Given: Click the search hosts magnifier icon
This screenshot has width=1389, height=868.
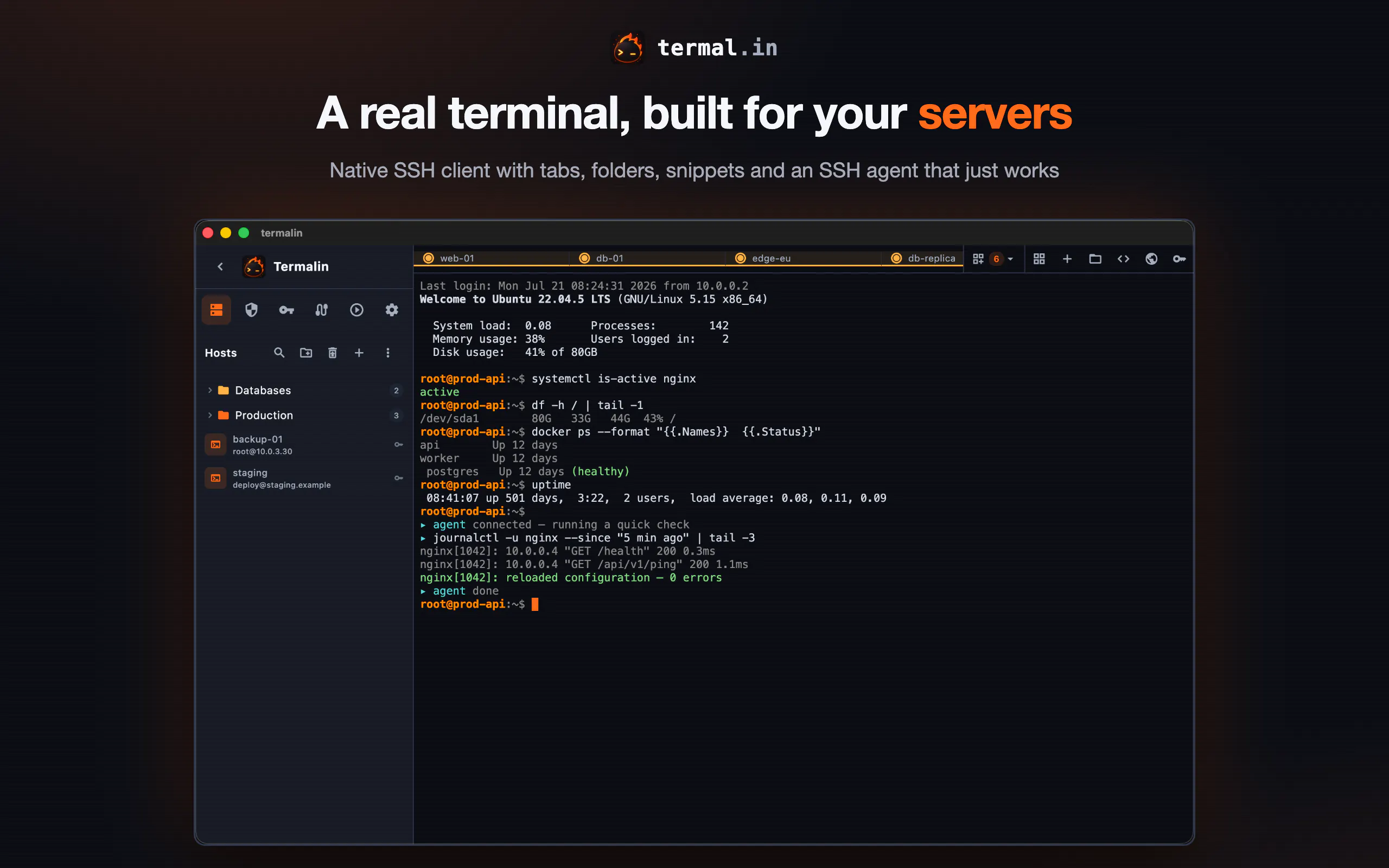Looking at the screenshot, I should (x=279, y=353).
